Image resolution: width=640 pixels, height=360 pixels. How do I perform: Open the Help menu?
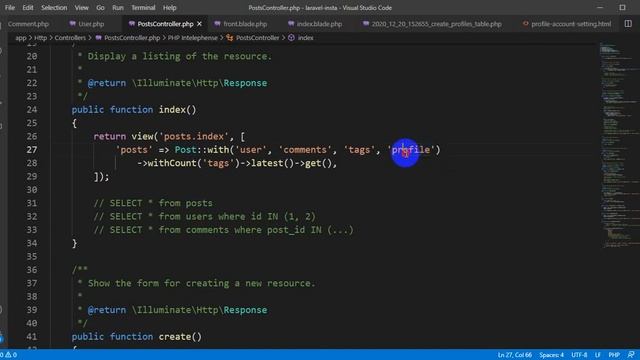(x=169, y=8)
